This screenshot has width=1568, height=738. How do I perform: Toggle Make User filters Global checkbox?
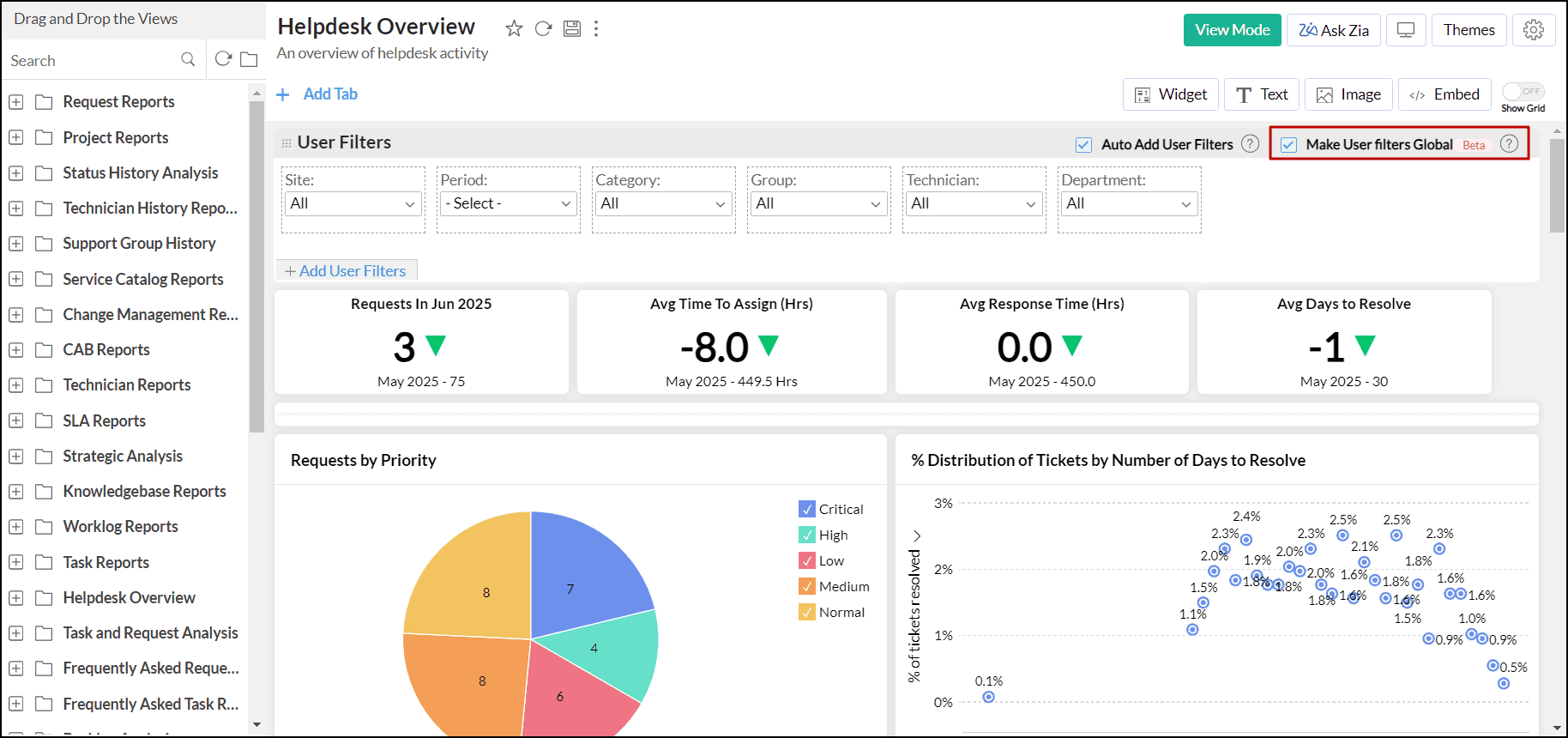1288,145
